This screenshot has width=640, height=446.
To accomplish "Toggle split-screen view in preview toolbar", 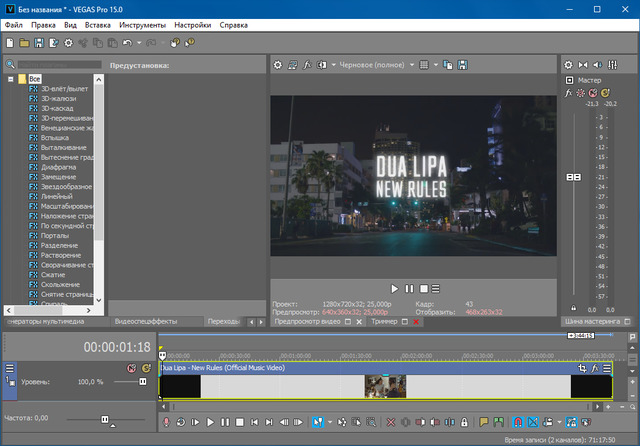I will coord(322,65).
